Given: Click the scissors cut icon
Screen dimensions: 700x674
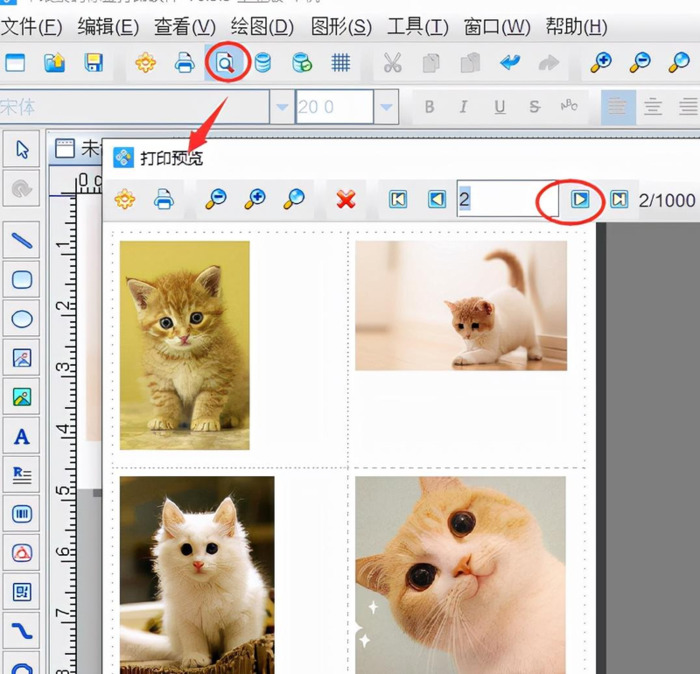Looking at the screenshot, I should [392, 64].
